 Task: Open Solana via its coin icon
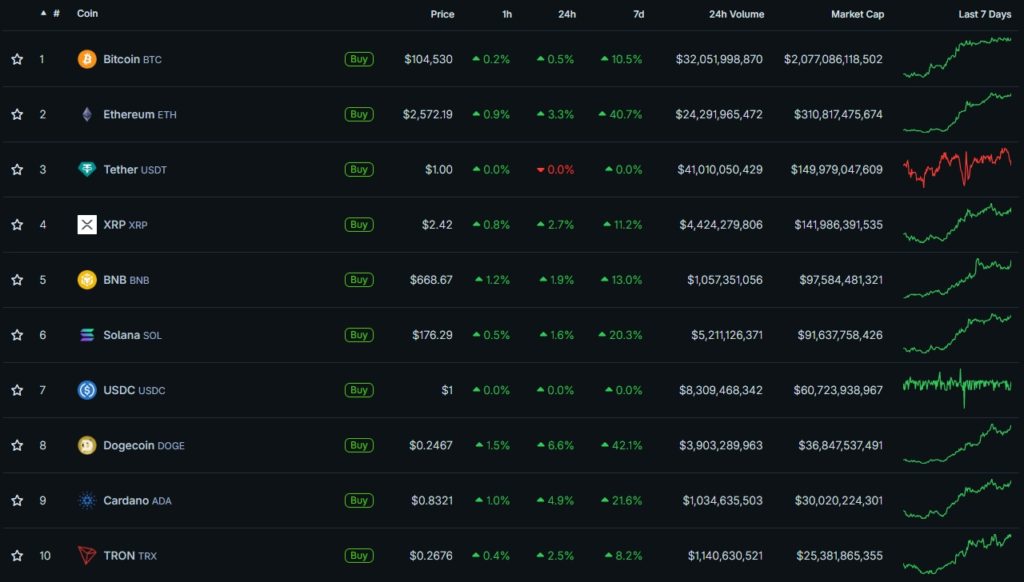point(88,334)
